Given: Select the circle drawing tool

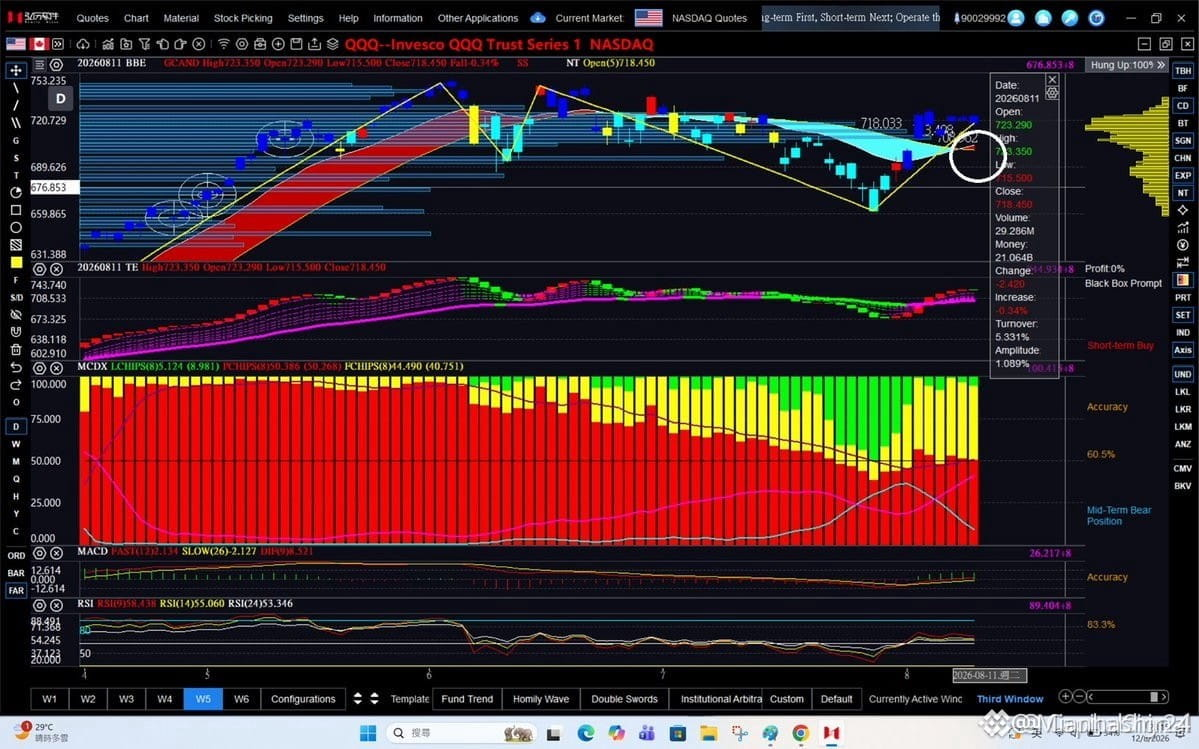Looking at the screenshot, I should (x=15, y=227).
